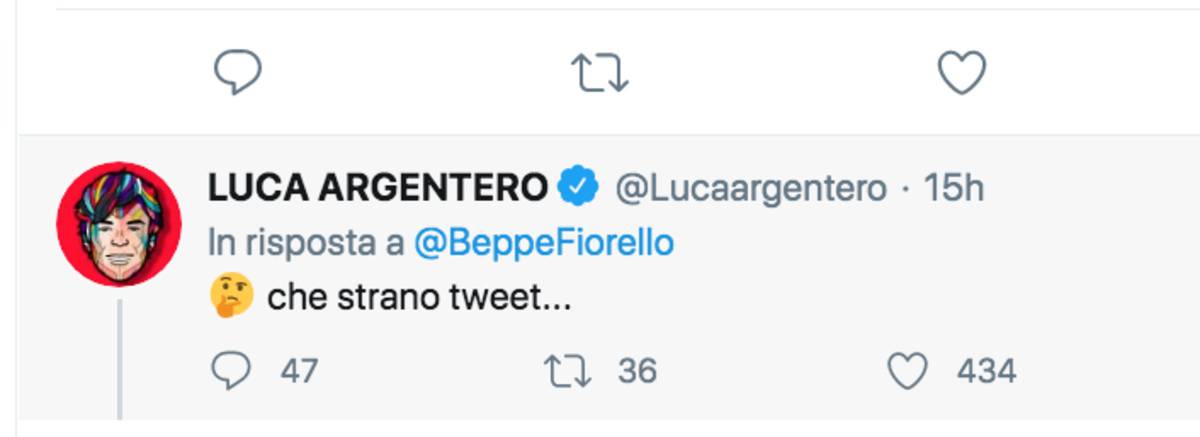Like the top tweet with the heart icon

tap(962, 73)
